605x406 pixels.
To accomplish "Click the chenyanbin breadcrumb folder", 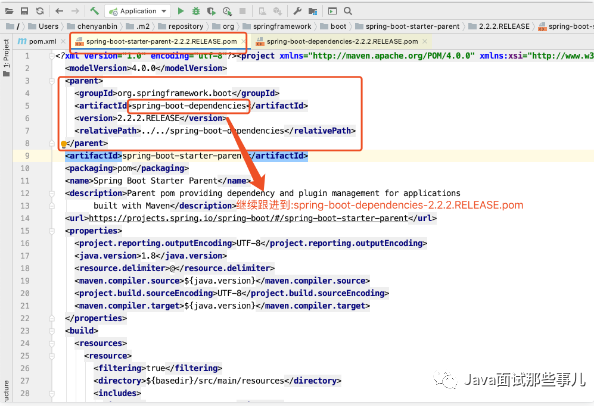I will pos(93,26).
